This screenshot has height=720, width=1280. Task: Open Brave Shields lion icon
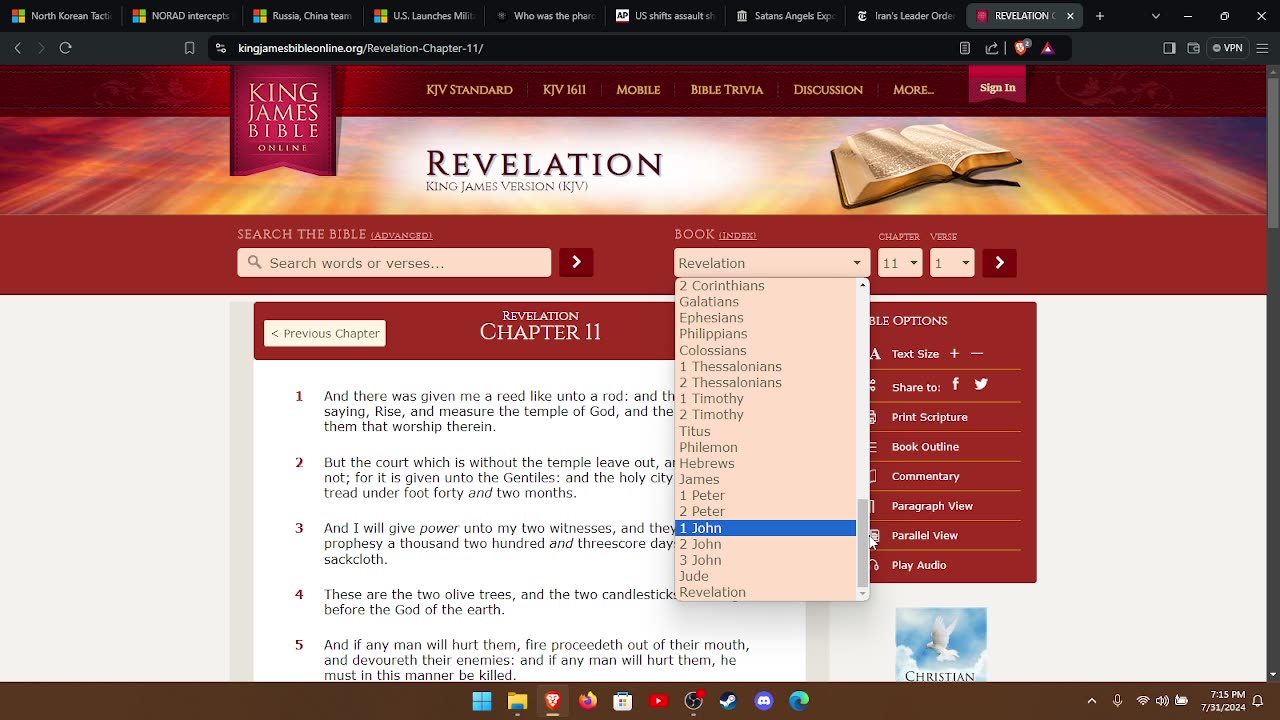click(1021, 48)
